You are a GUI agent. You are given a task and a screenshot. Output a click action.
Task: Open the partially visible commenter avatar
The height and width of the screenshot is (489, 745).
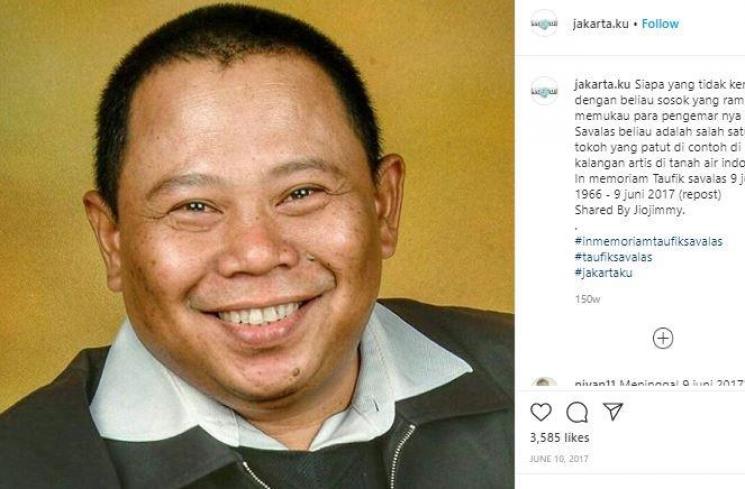(544, 382)
